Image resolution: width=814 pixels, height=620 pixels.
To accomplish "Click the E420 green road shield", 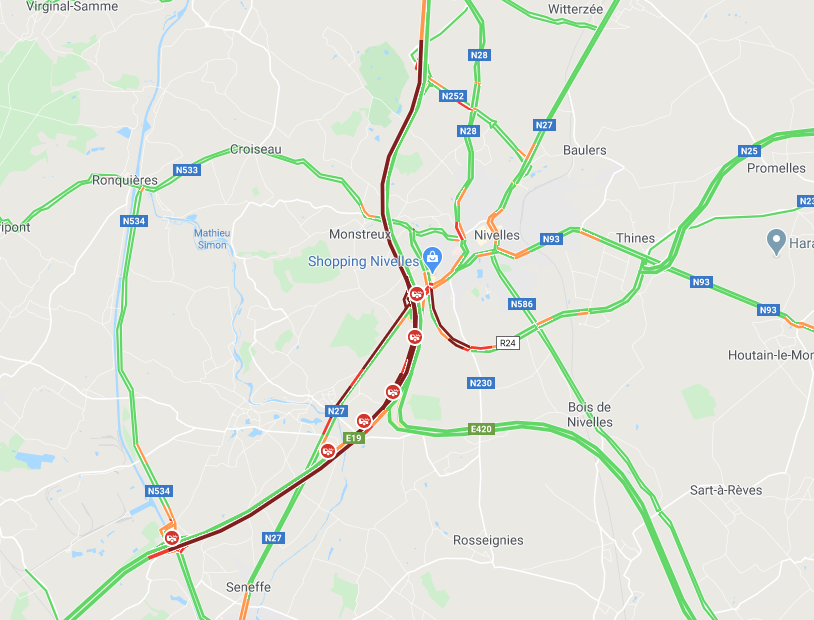I will 481,429.
